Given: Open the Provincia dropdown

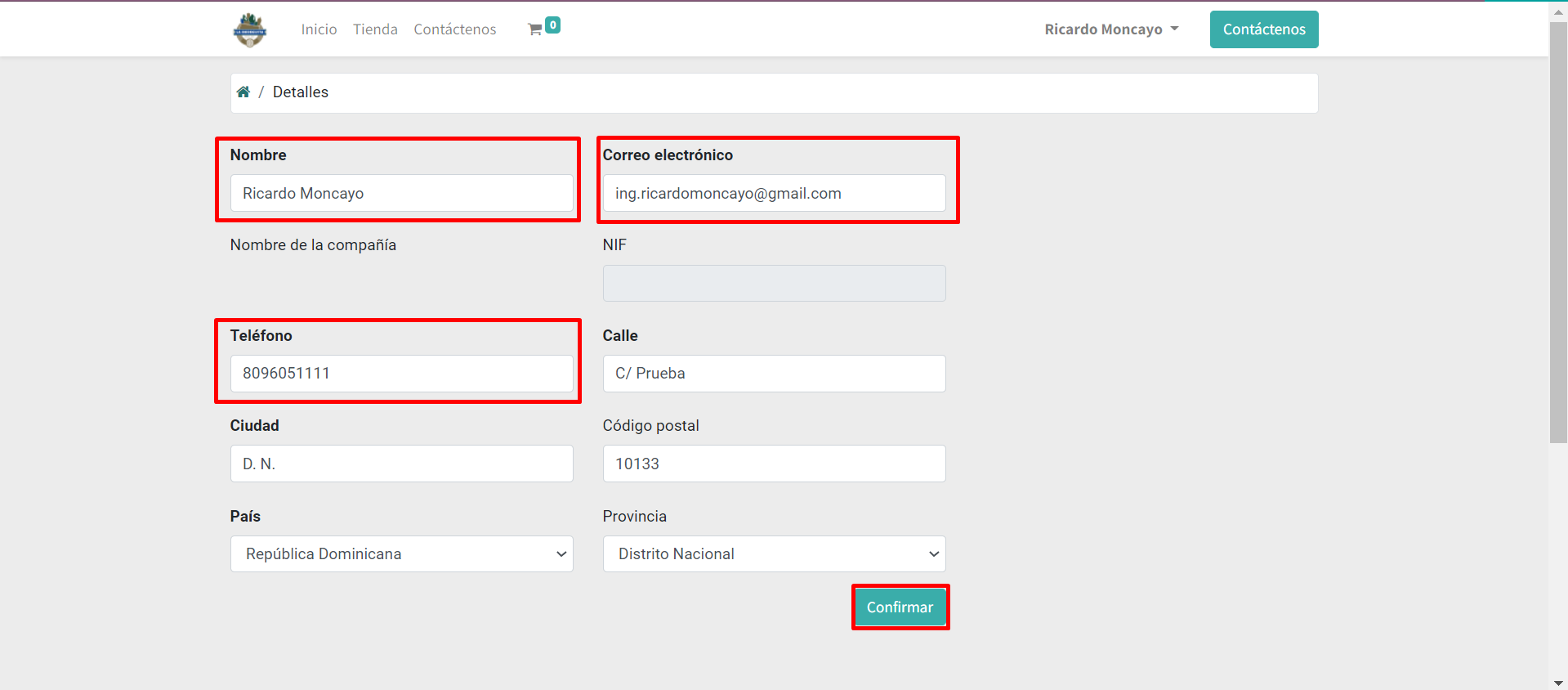Looking at the screenshot, I should pyautogui.click(x=775, y=553).
